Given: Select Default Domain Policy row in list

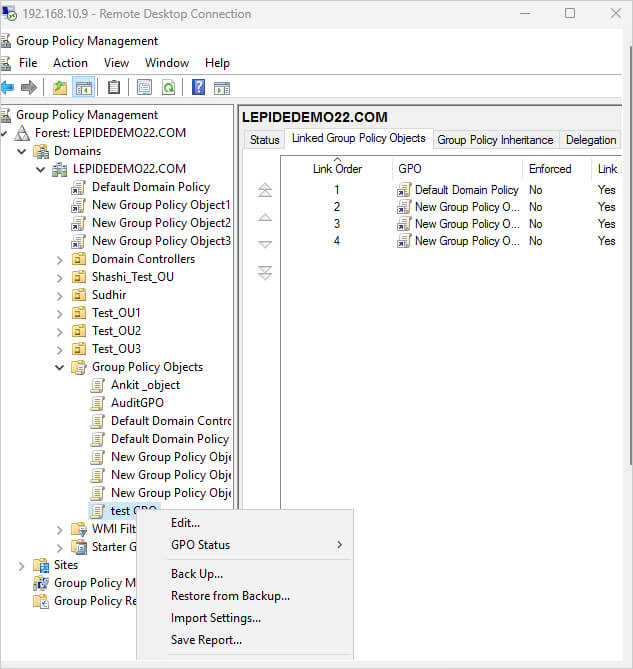Looking at the screenshot, I should coord(450,190).
